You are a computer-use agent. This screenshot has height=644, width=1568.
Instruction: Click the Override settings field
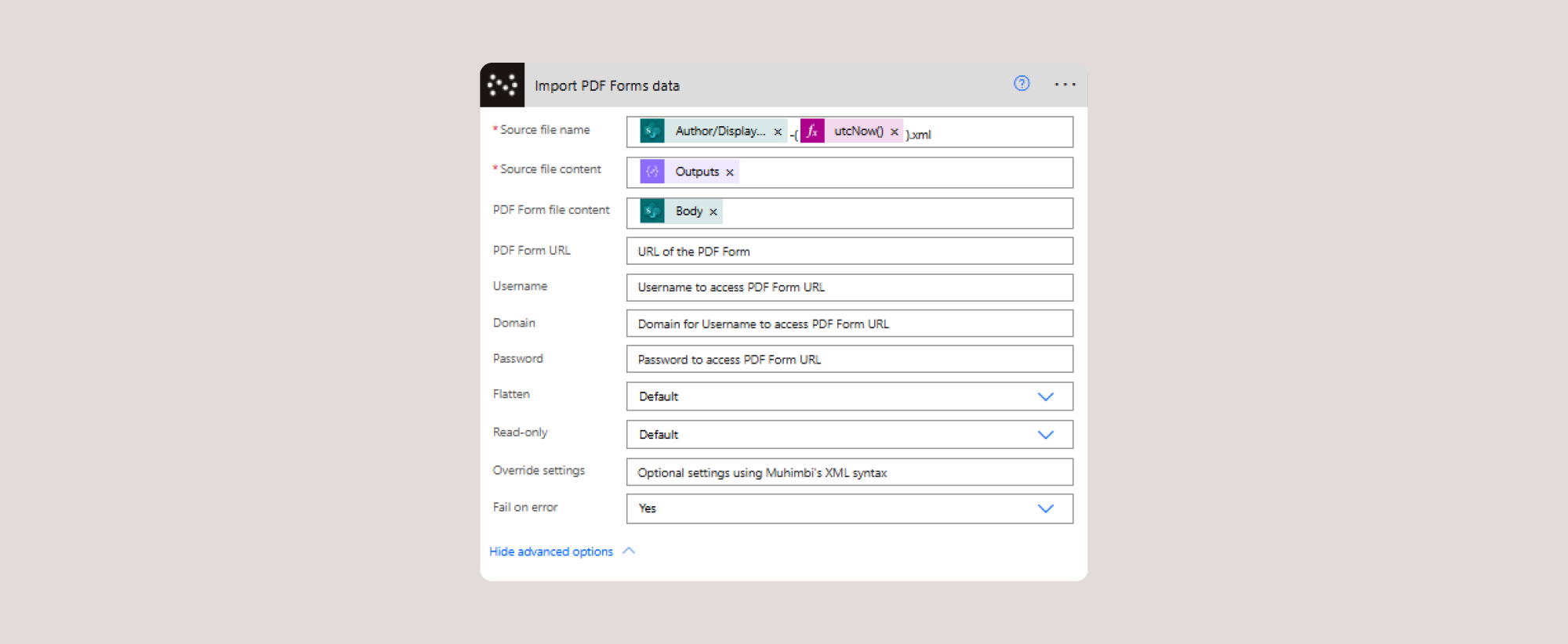coord(849,472)
